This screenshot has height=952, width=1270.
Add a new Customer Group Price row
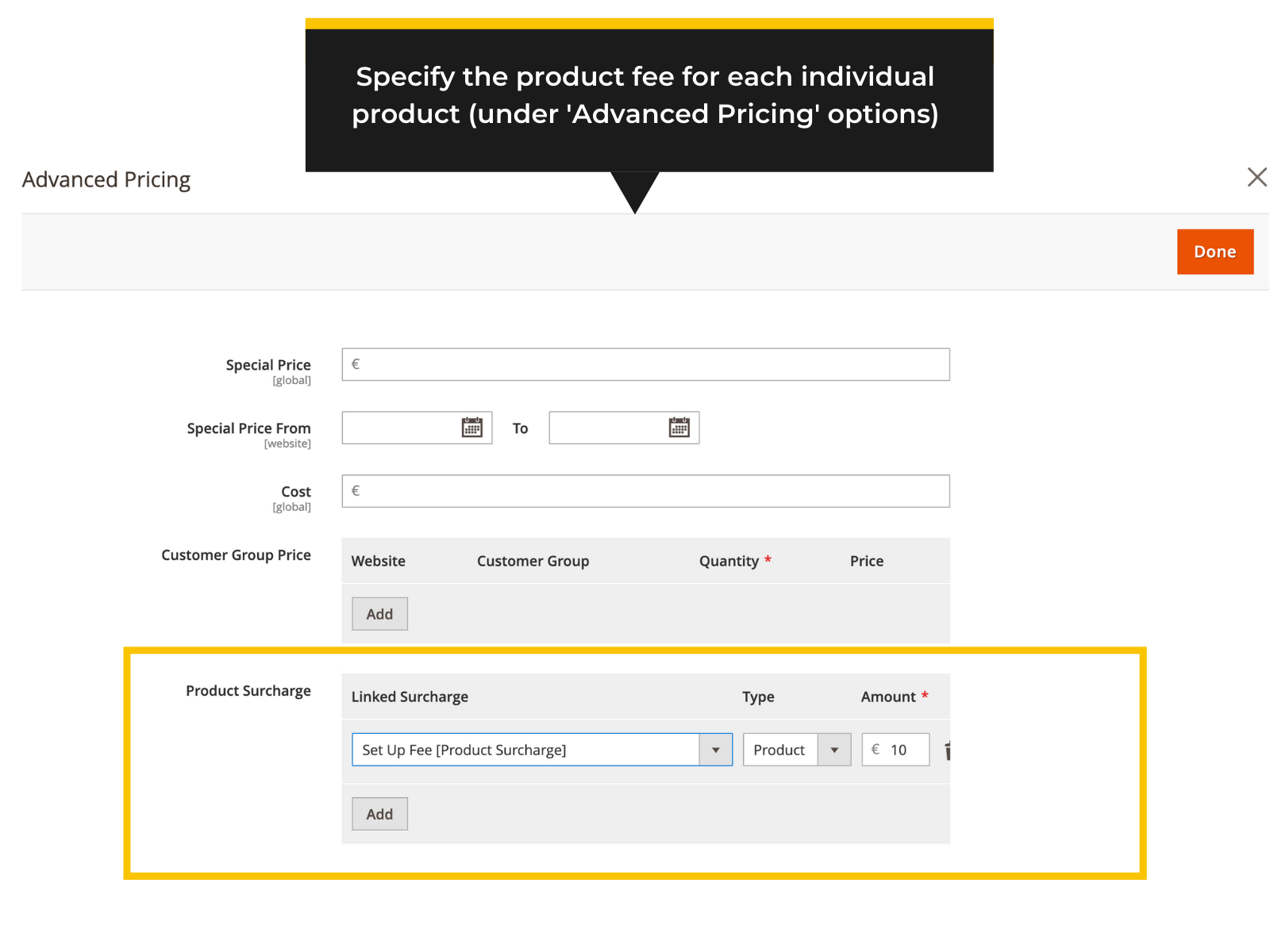tap(379, 613)
